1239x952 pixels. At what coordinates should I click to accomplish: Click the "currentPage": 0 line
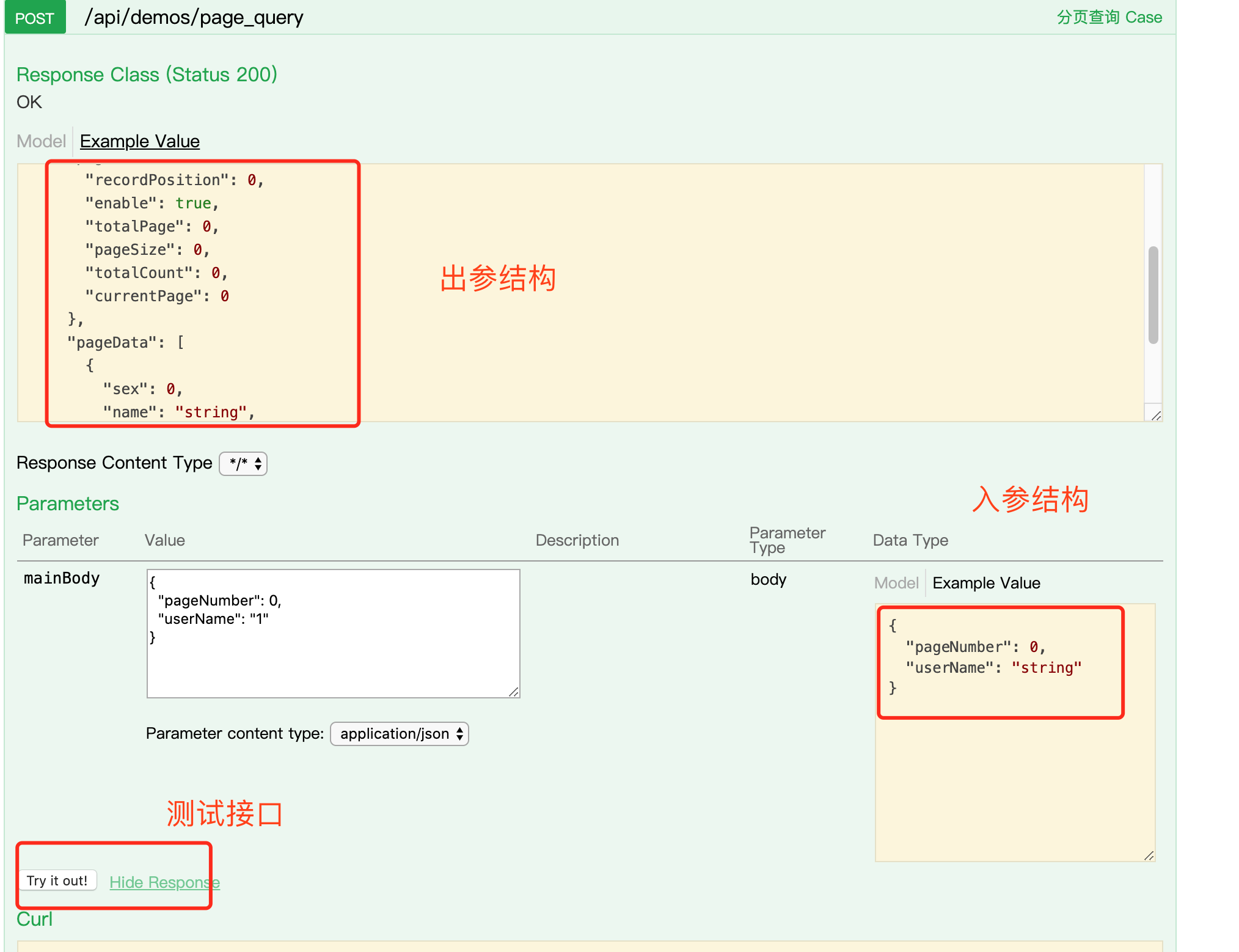157,296
